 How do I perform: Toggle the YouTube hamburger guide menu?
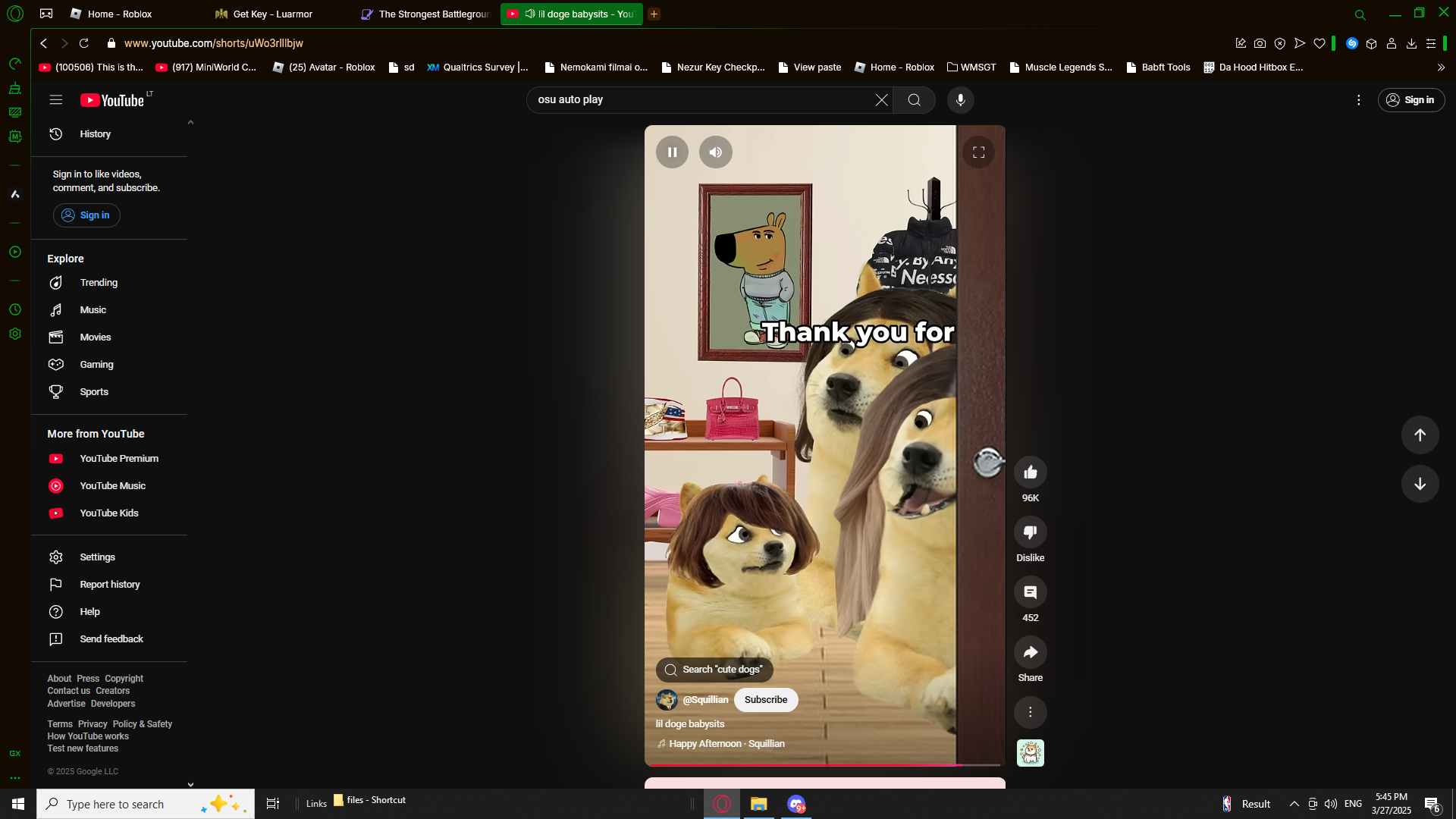pyautogui.click(x=55, y=100)
